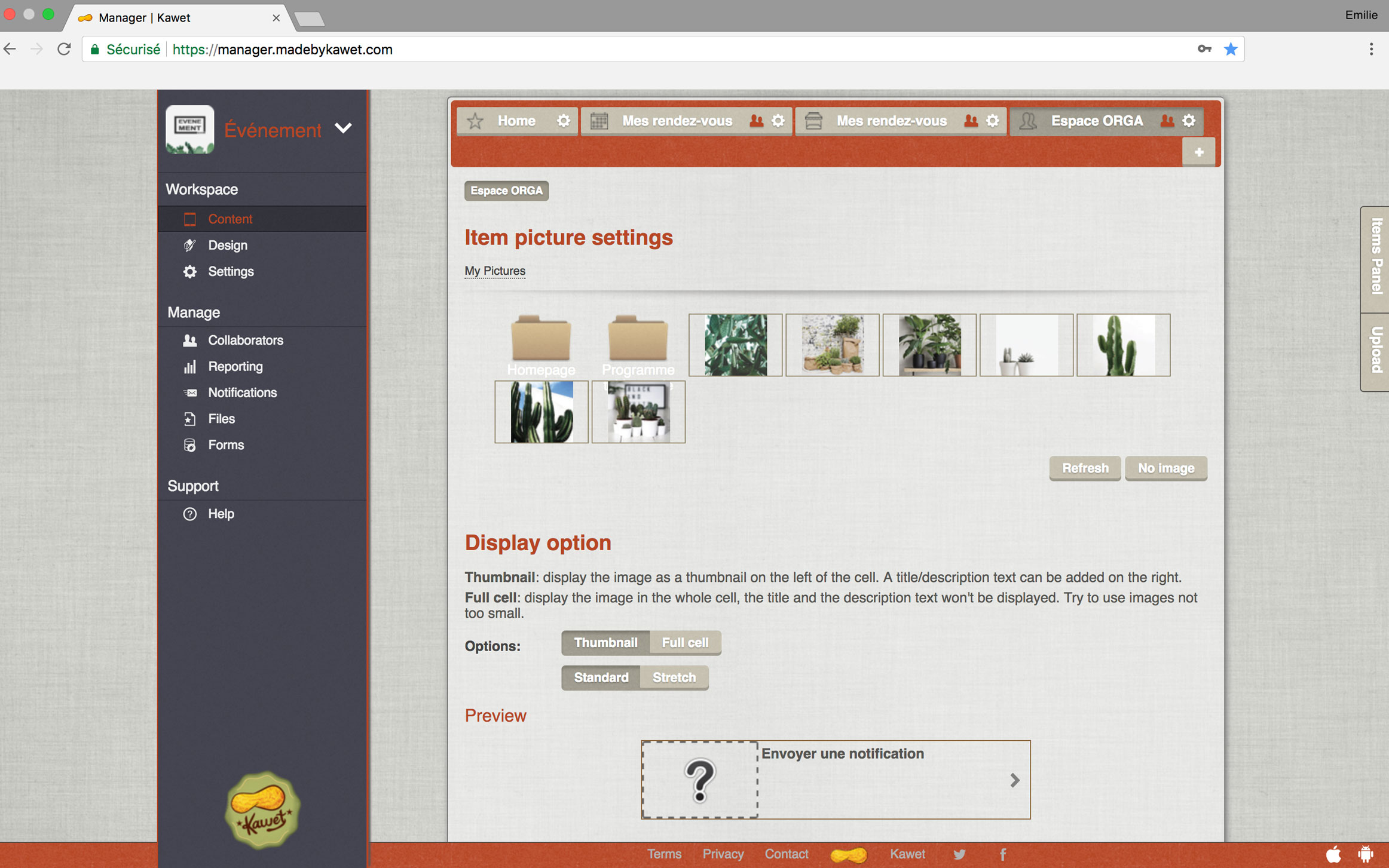Open Design in Workspace sidebar
The image size is (1389, 868).
tap(228, 246)
